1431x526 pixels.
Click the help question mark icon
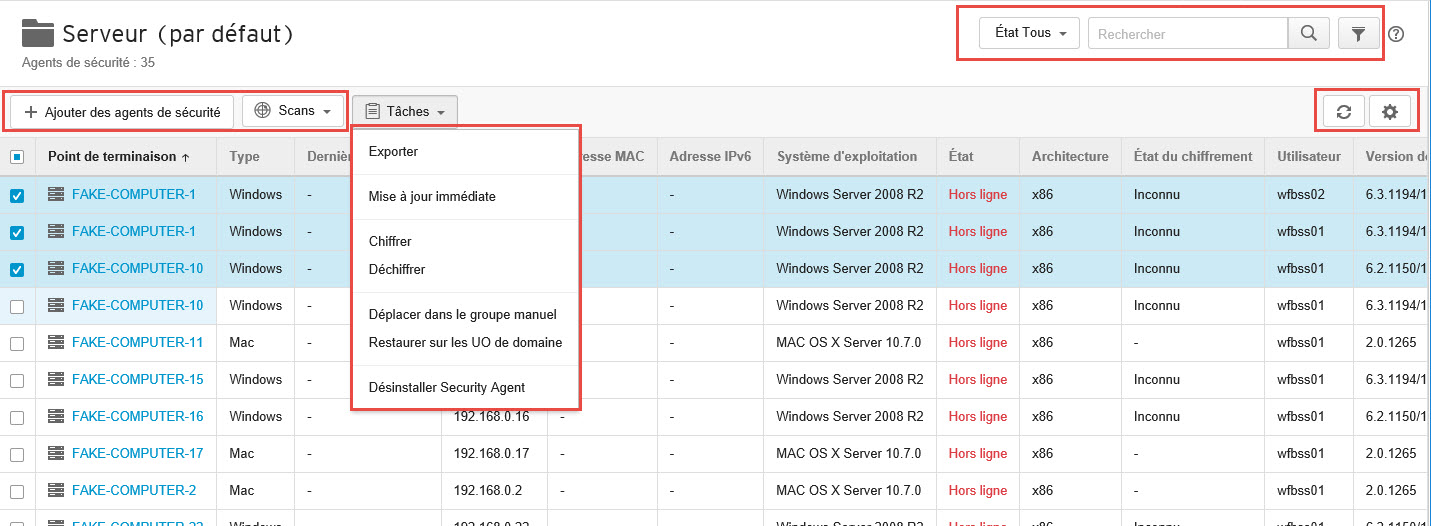[1397, 34]
